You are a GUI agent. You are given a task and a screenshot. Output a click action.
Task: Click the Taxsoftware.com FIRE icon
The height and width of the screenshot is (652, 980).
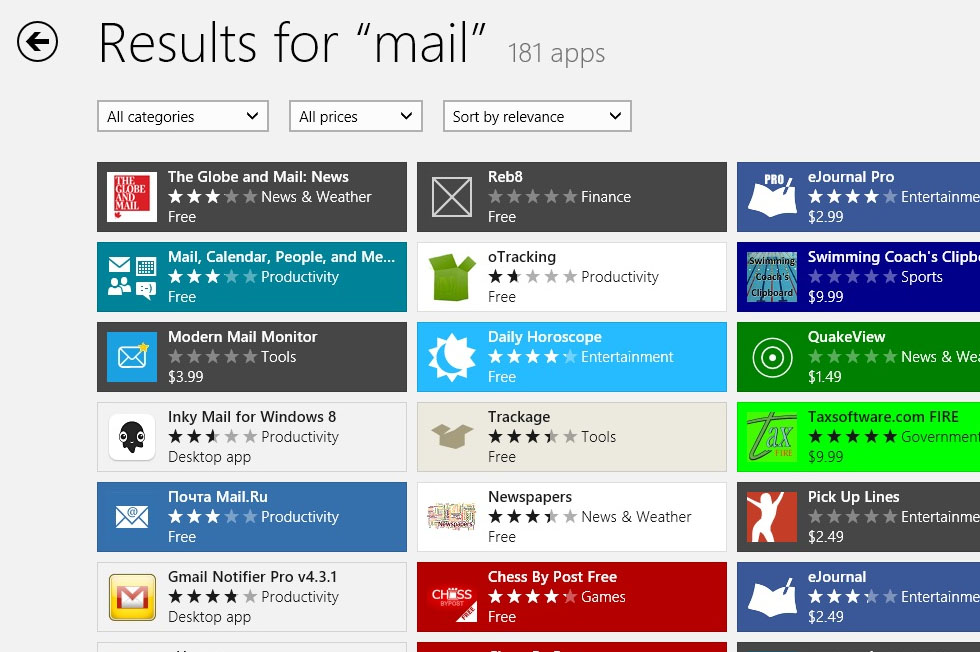(x=772, y=437)
